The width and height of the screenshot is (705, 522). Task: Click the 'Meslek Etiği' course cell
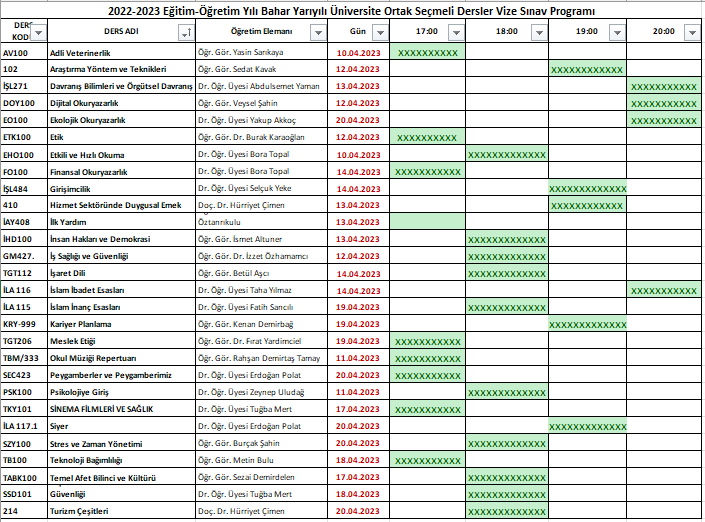[121, 341]
